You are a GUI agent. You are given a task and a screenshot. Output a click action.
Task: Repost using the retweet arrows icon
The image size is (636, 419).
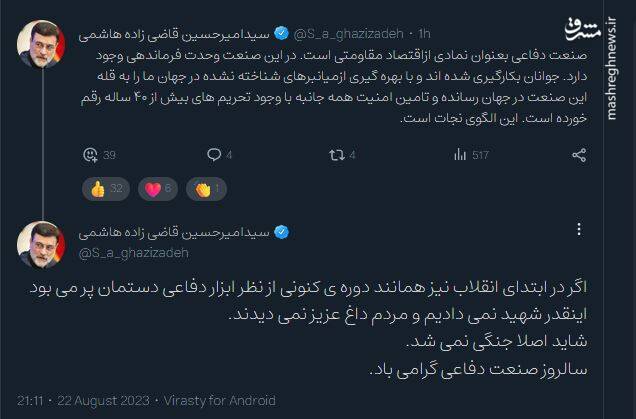336,155
